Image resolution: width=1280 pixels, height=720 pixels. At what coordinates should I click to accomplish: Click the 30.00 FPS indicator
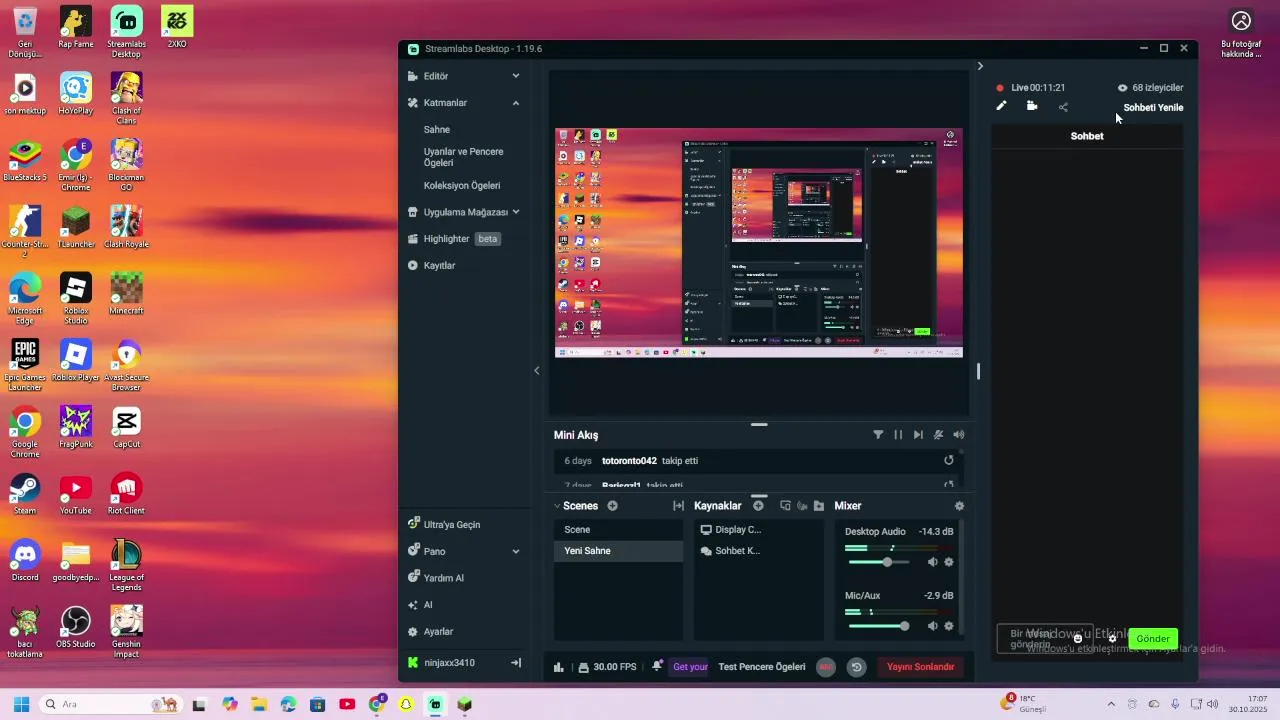pyautogui.click(x=608, y=667)
